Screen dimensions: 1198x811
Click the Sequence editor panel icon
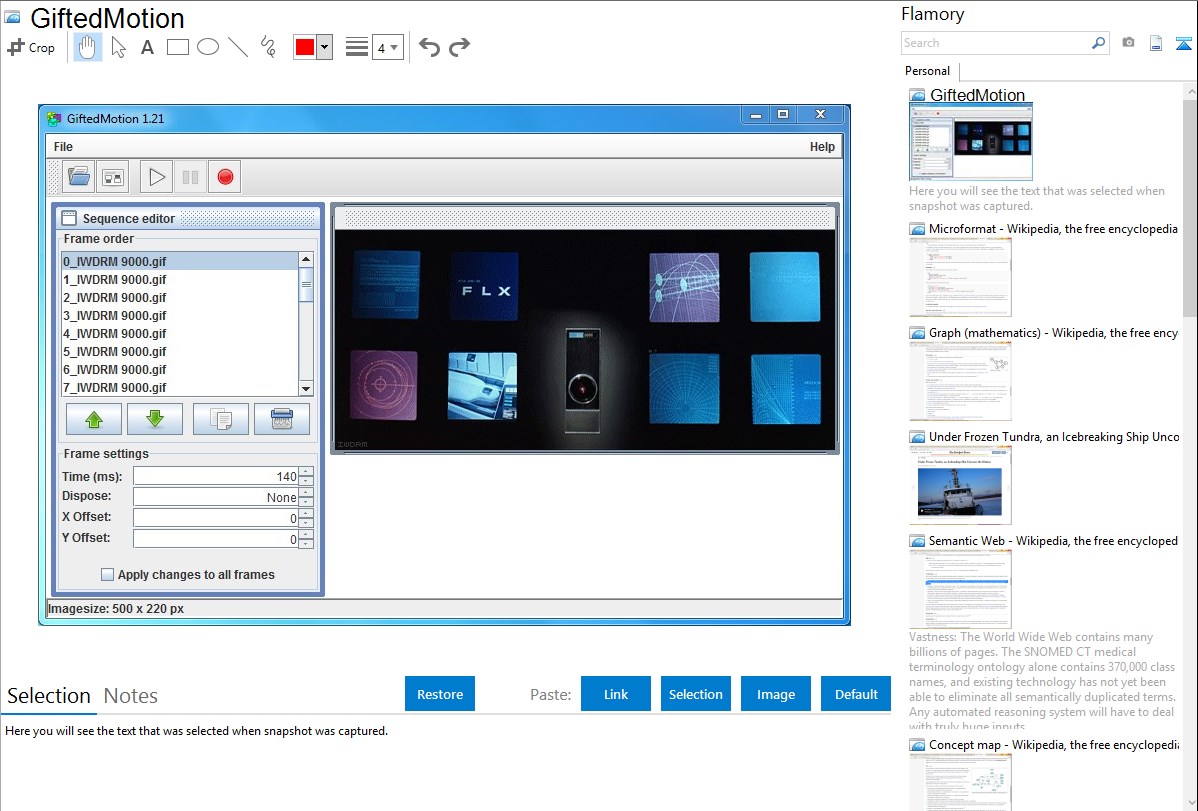click(69, 219)
